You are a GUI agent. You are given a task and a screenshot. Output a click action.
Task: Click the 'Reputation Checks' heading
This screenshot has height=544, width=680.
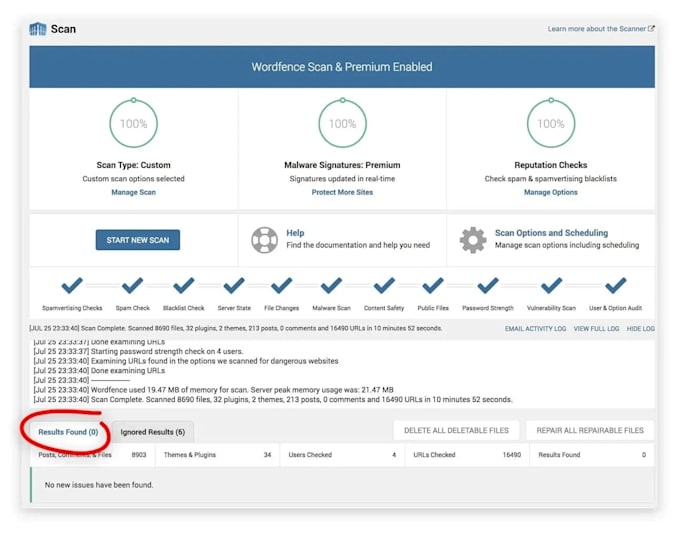(x=551, y=165)
